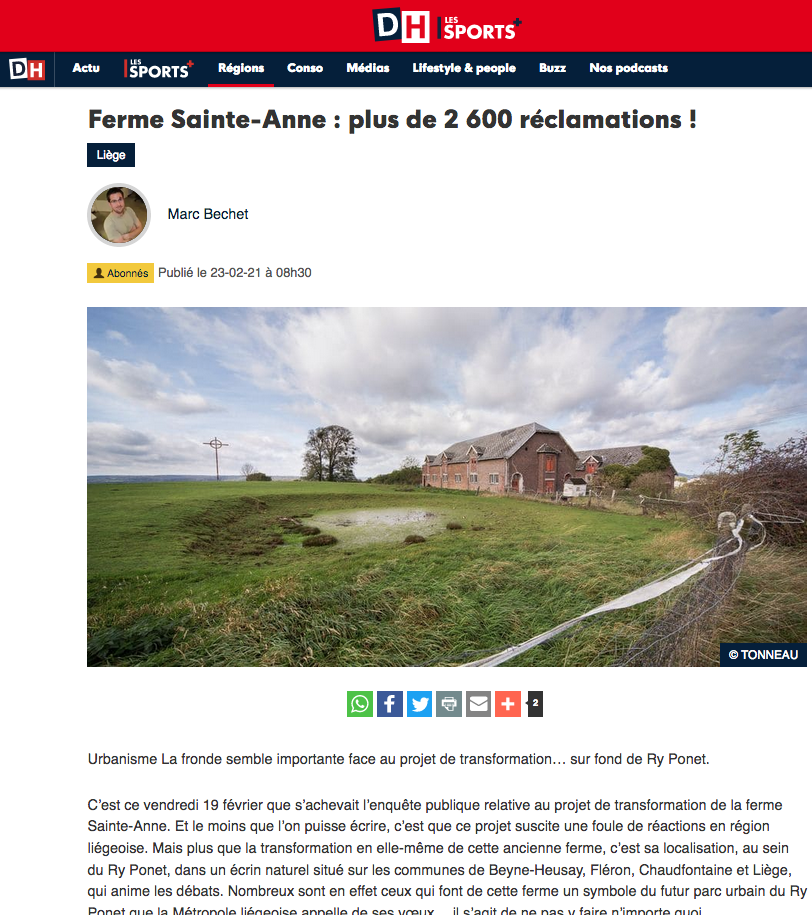The image size is (812, 915).
Task: Open Les Sports+ in navigation bar
Action: pos(159,69)
